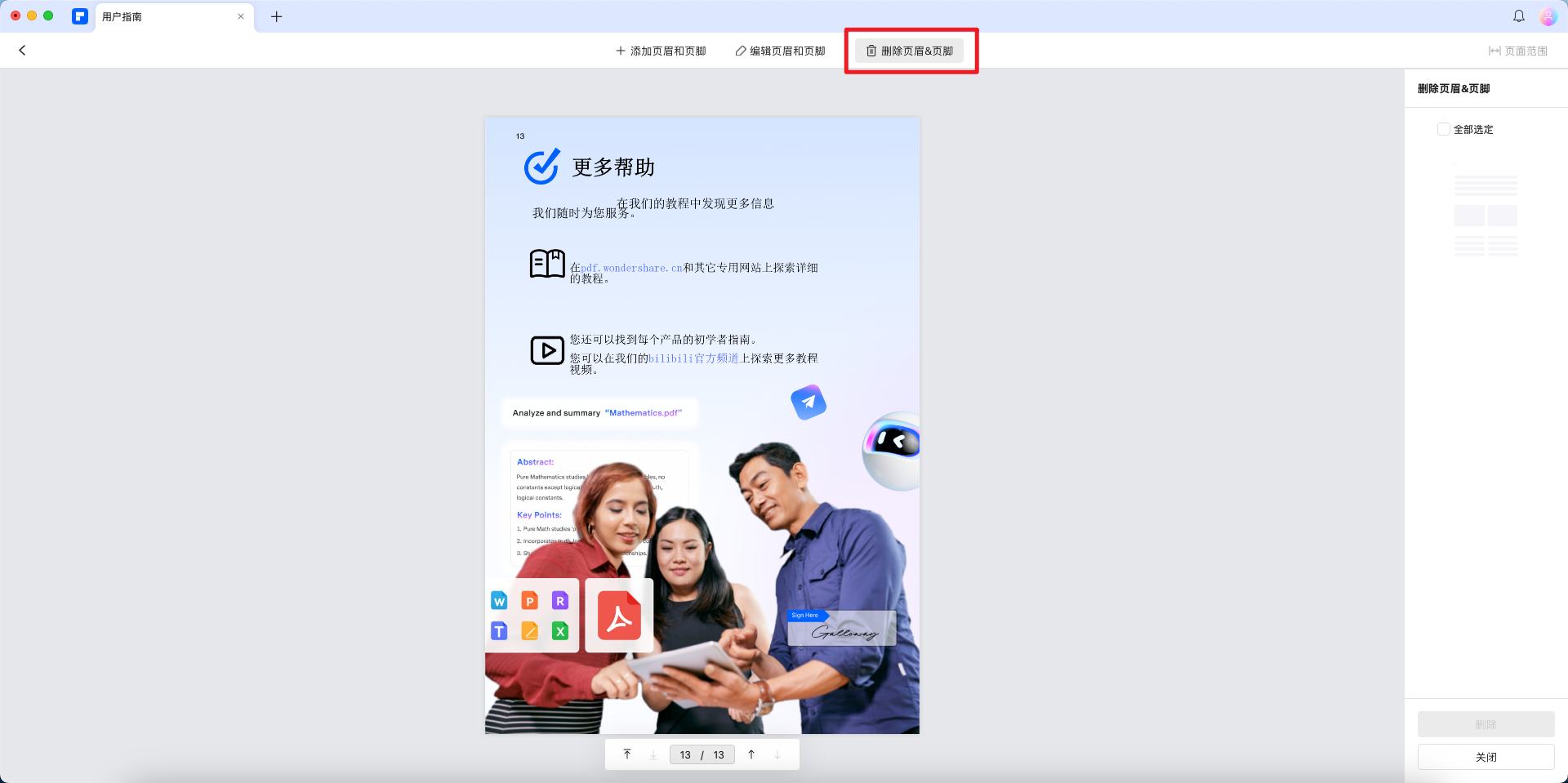Open the notification bell

[1519, 16]
